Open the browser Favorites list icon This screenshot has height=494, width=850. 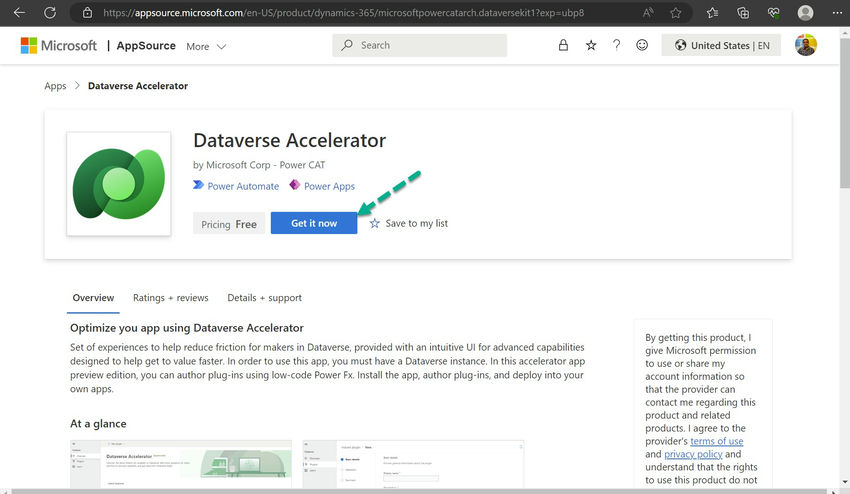712,12
